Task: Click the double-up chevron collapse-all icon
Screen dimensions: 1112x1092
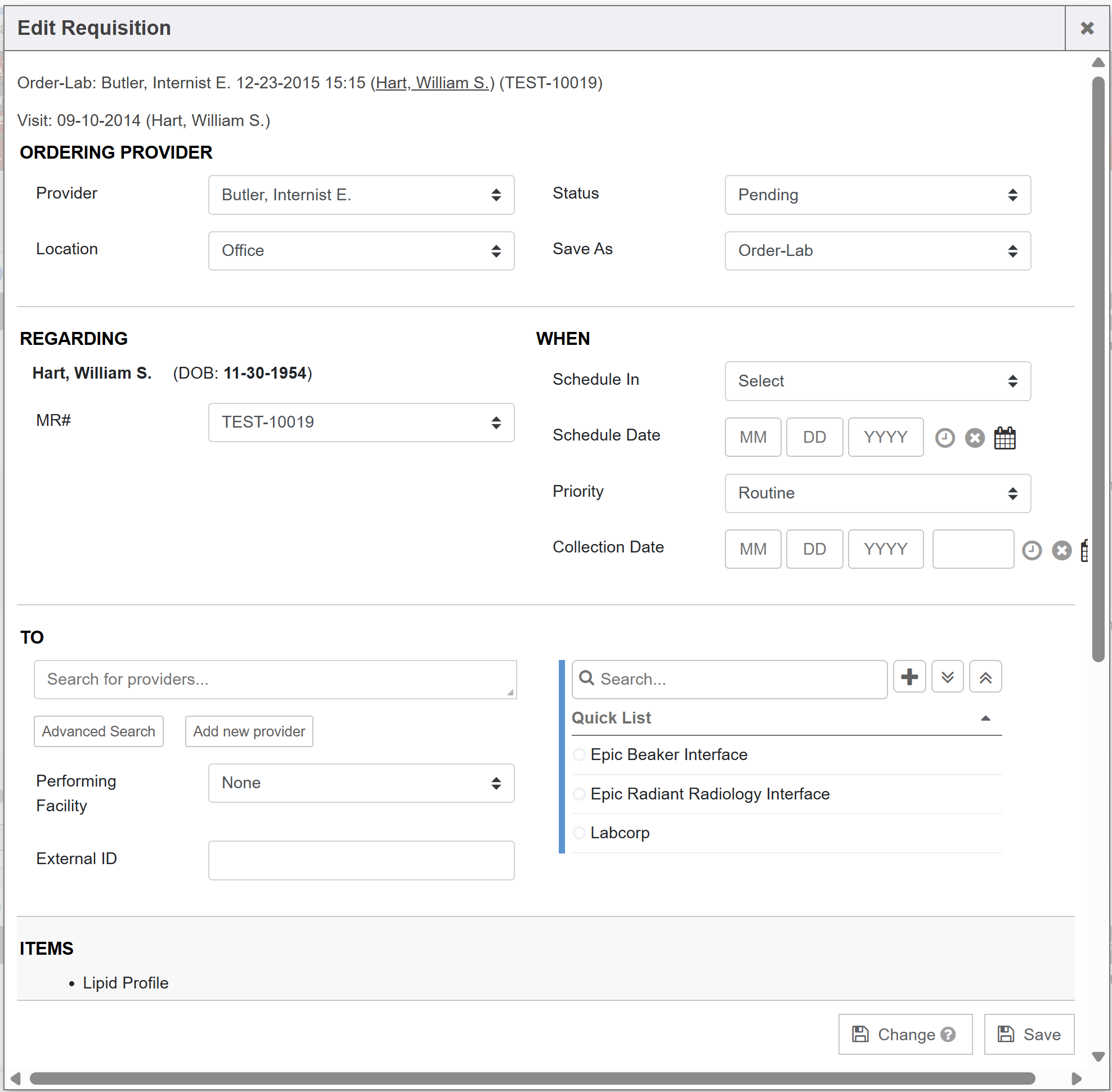Action: [x=985, y=677]
